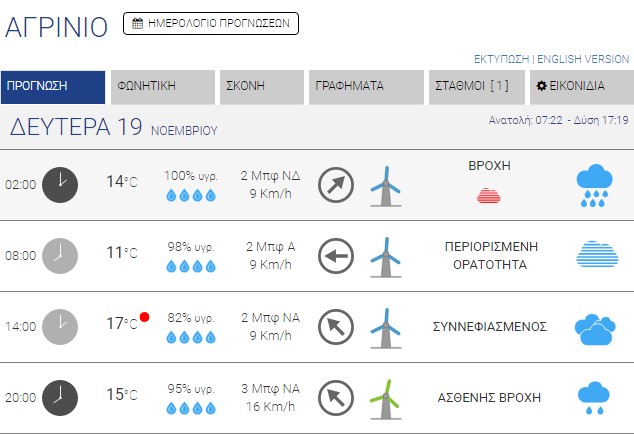Viewport: 634px width, 434px height.
Task: Click the clock icon for 14:00
Action: 60,326
